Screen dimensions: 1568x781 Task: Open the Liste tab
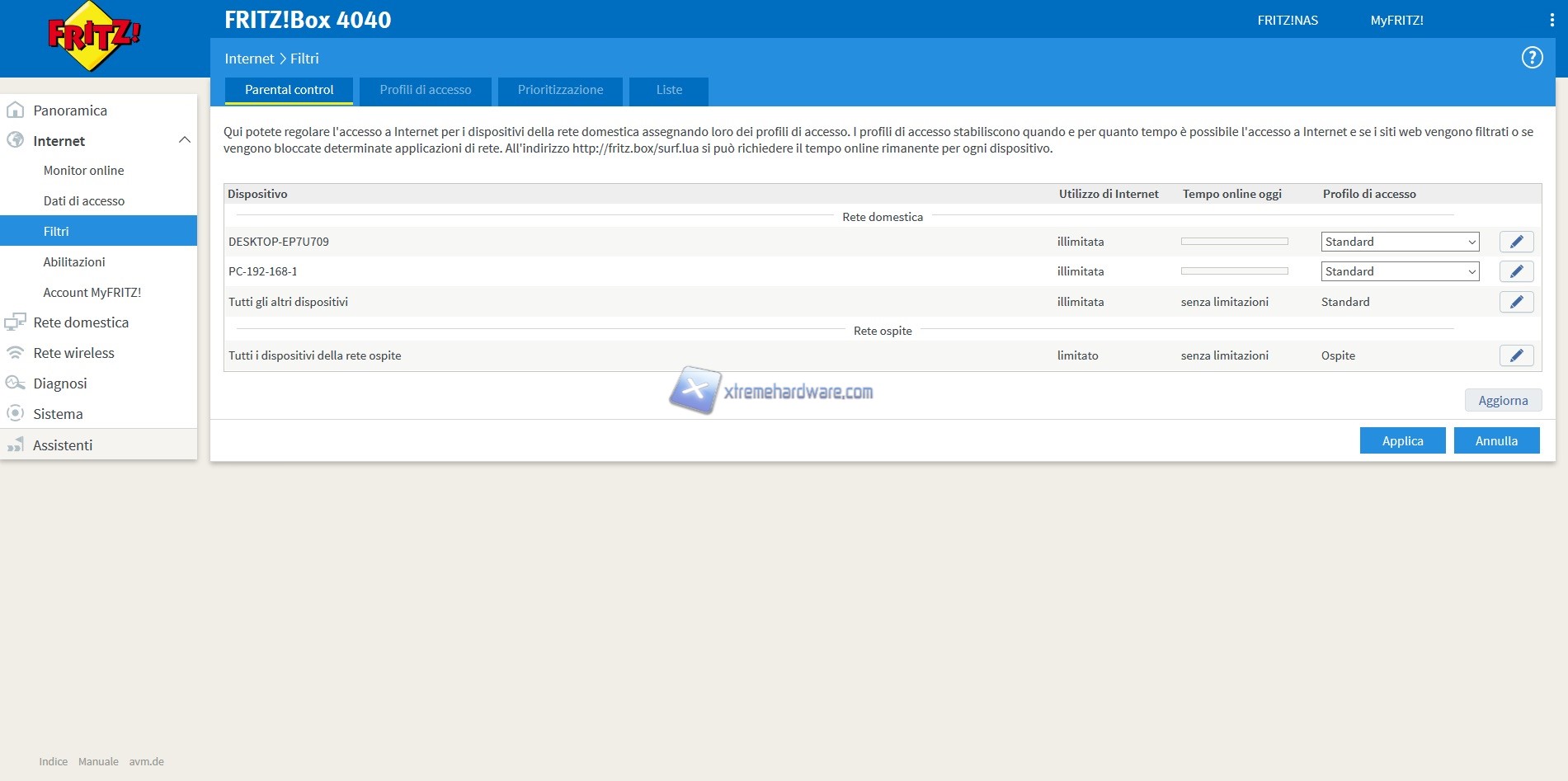(x=669, y=90)
